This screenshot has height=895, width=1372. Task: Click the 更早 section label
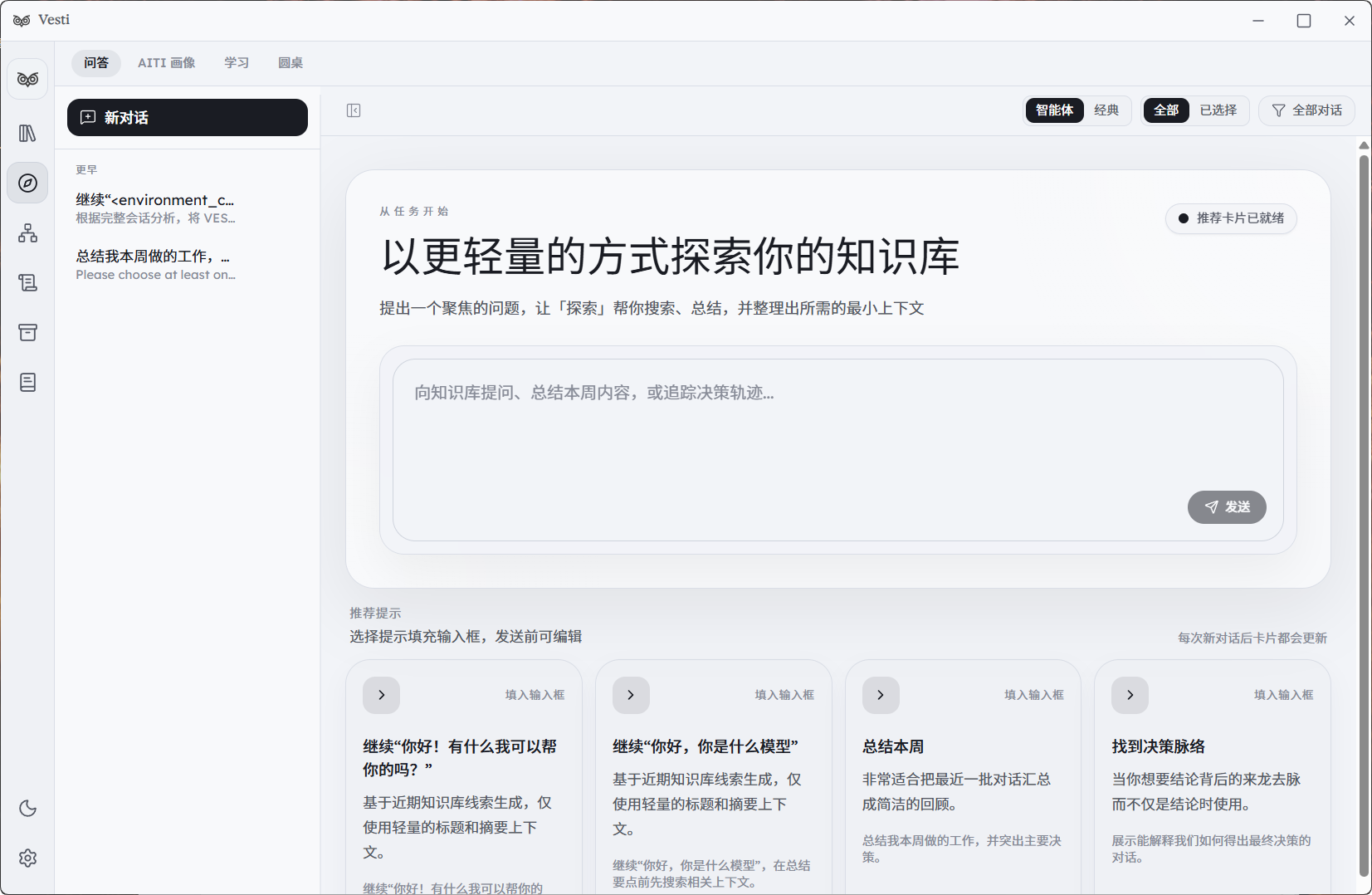click(x=86, y=170)
